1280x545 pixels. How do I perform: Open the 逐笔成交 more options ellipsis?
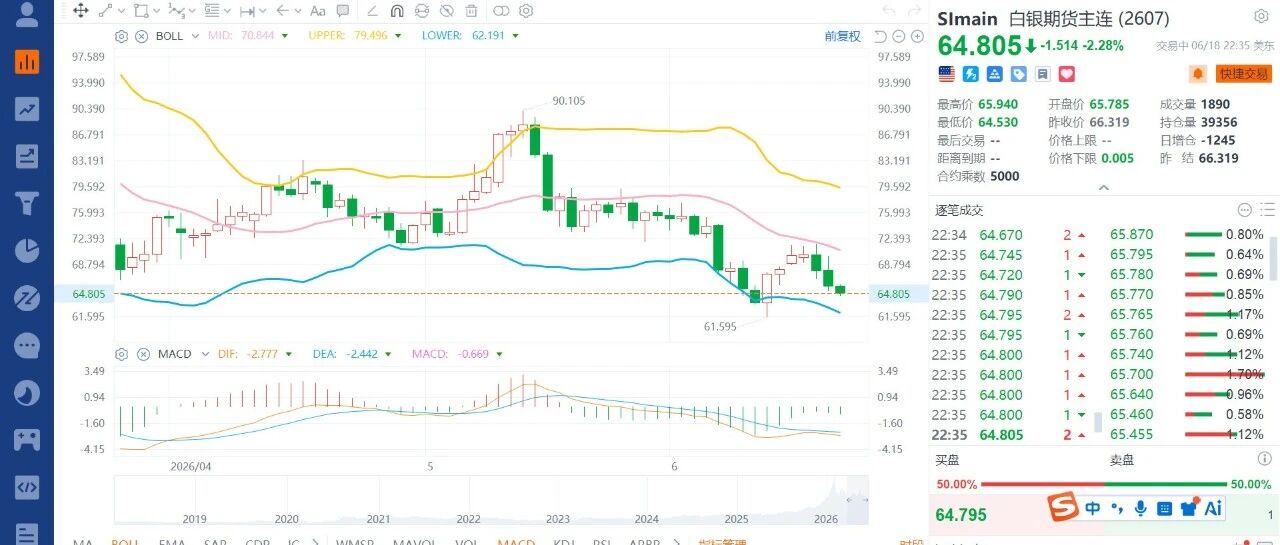[x=1244, y=210]
